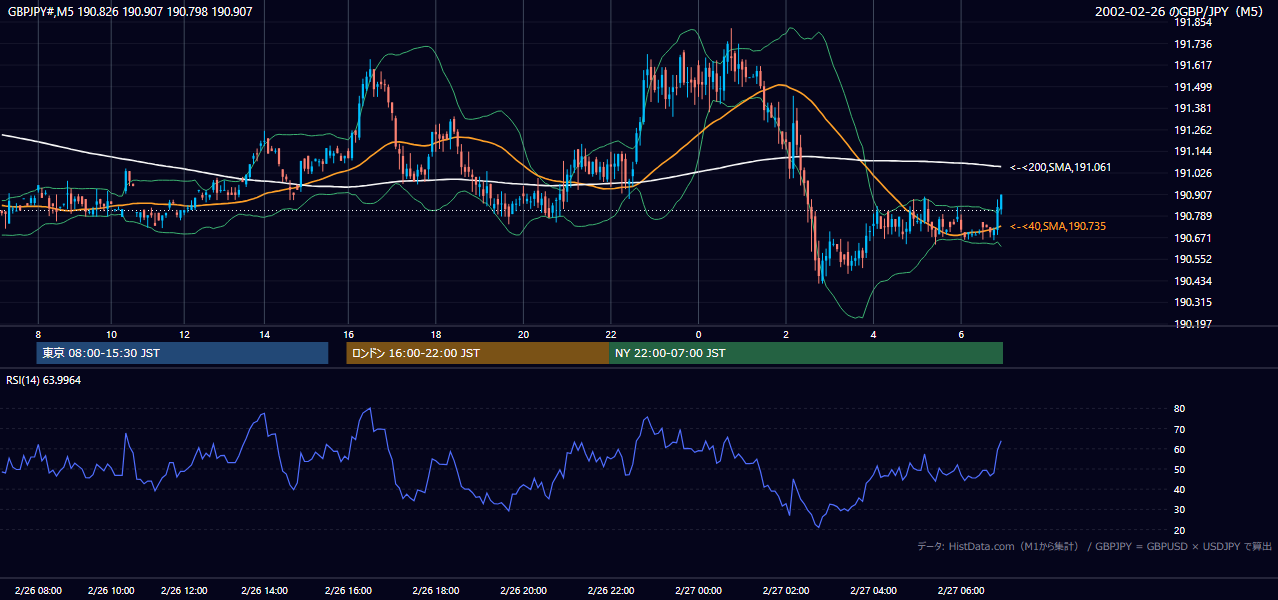Click hour label 0 under price chart
The width and height of the screenshot is (1278, 600).
(x=698, y=334)
